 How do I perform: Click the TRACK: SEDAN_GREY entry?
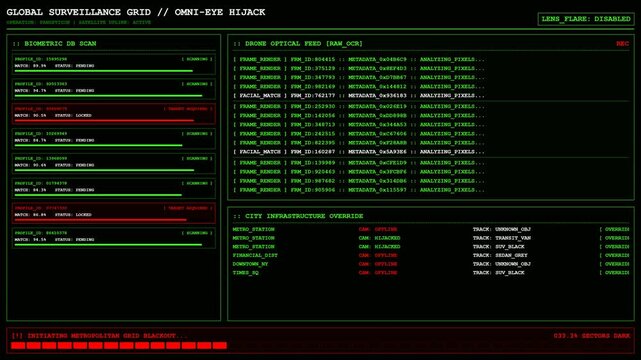click(x=500, y=255)
